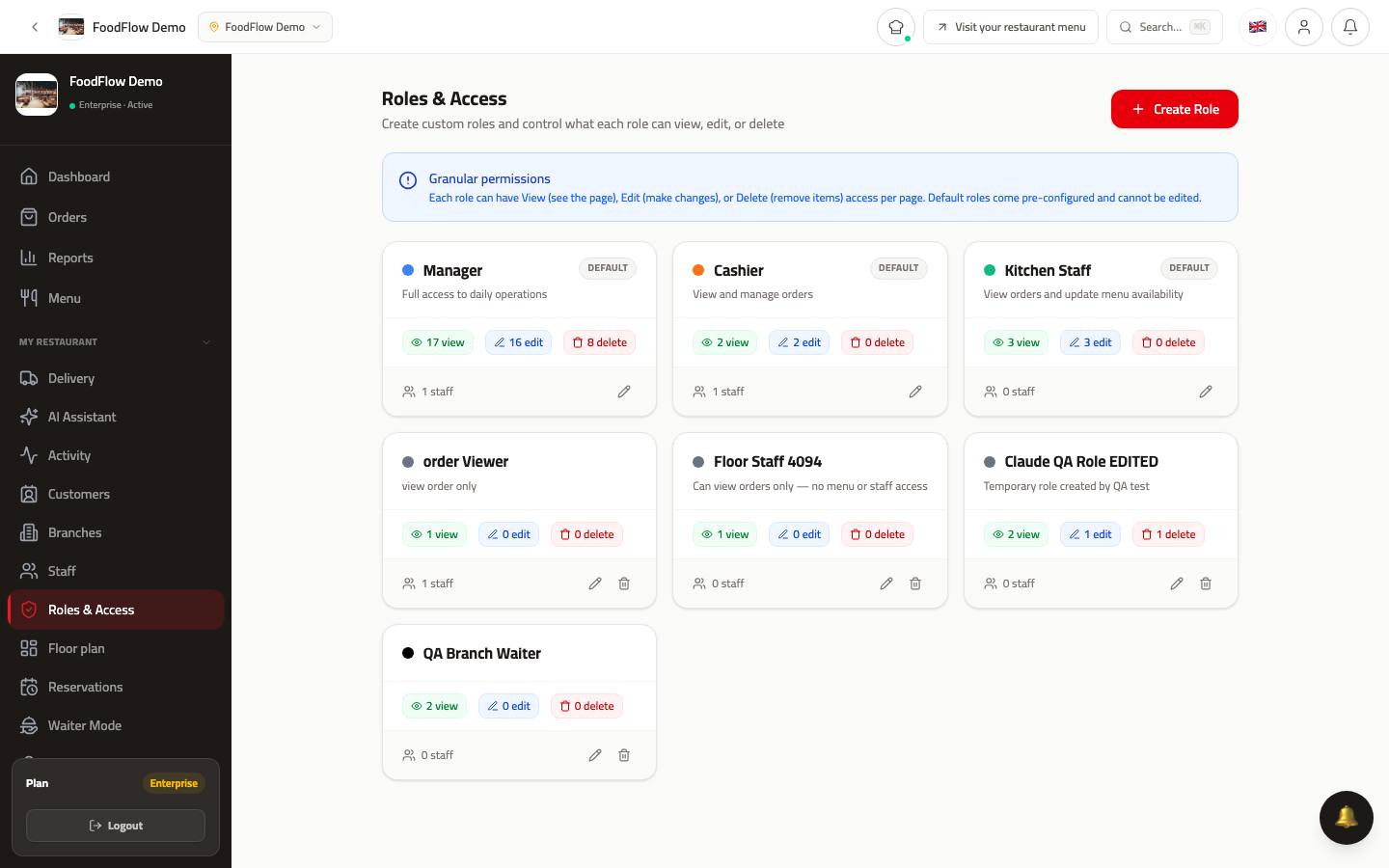Open AI Assistant page
1389x868 pixels.
tap(116, 417)
